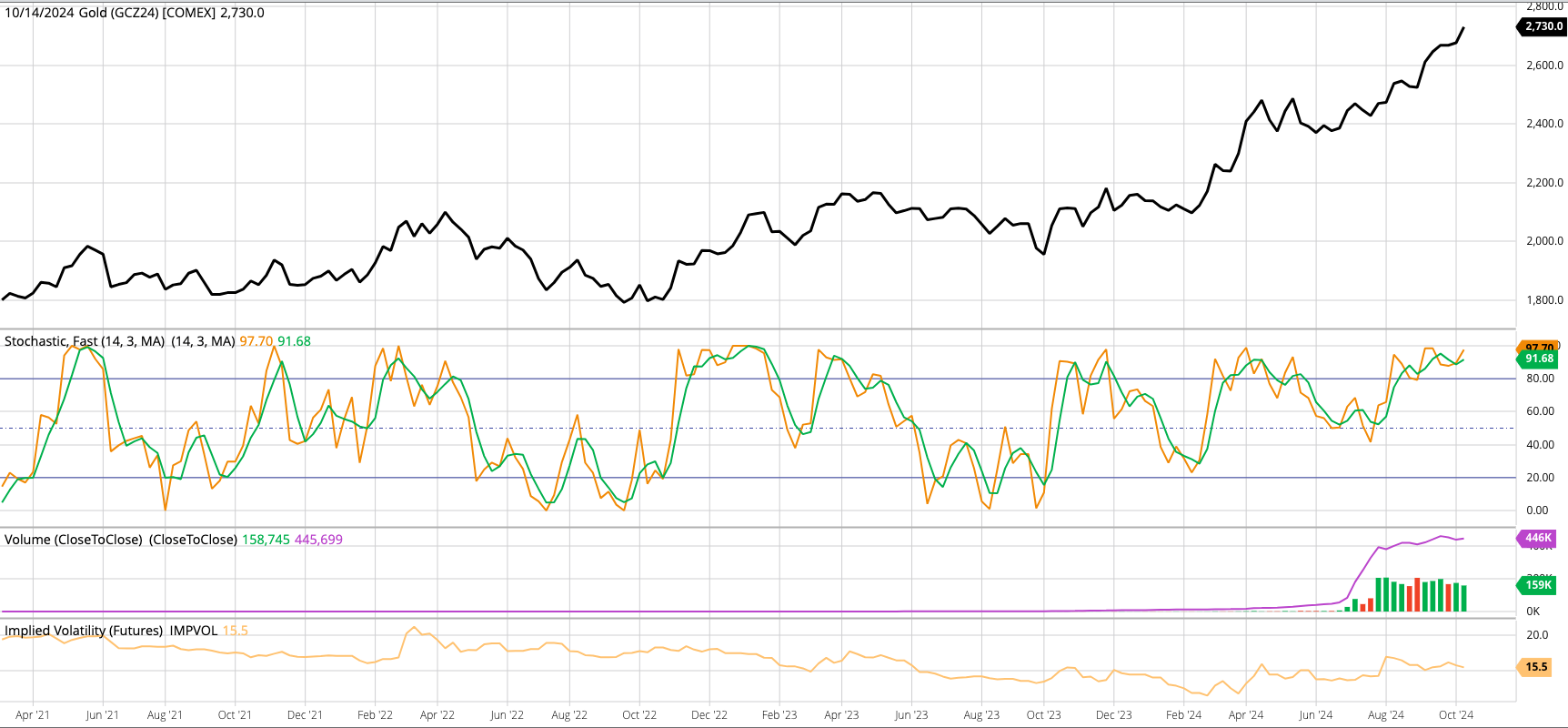The image size is (1568, 728).
Task: Click the 2,000.0 price axis label
Action: [1544, 241]
